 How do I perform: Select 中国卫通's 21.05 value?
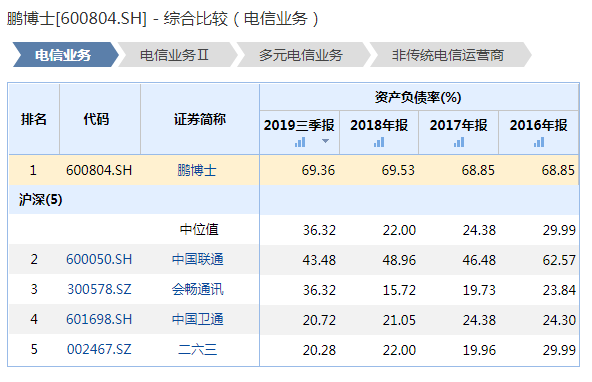(399, 320)
